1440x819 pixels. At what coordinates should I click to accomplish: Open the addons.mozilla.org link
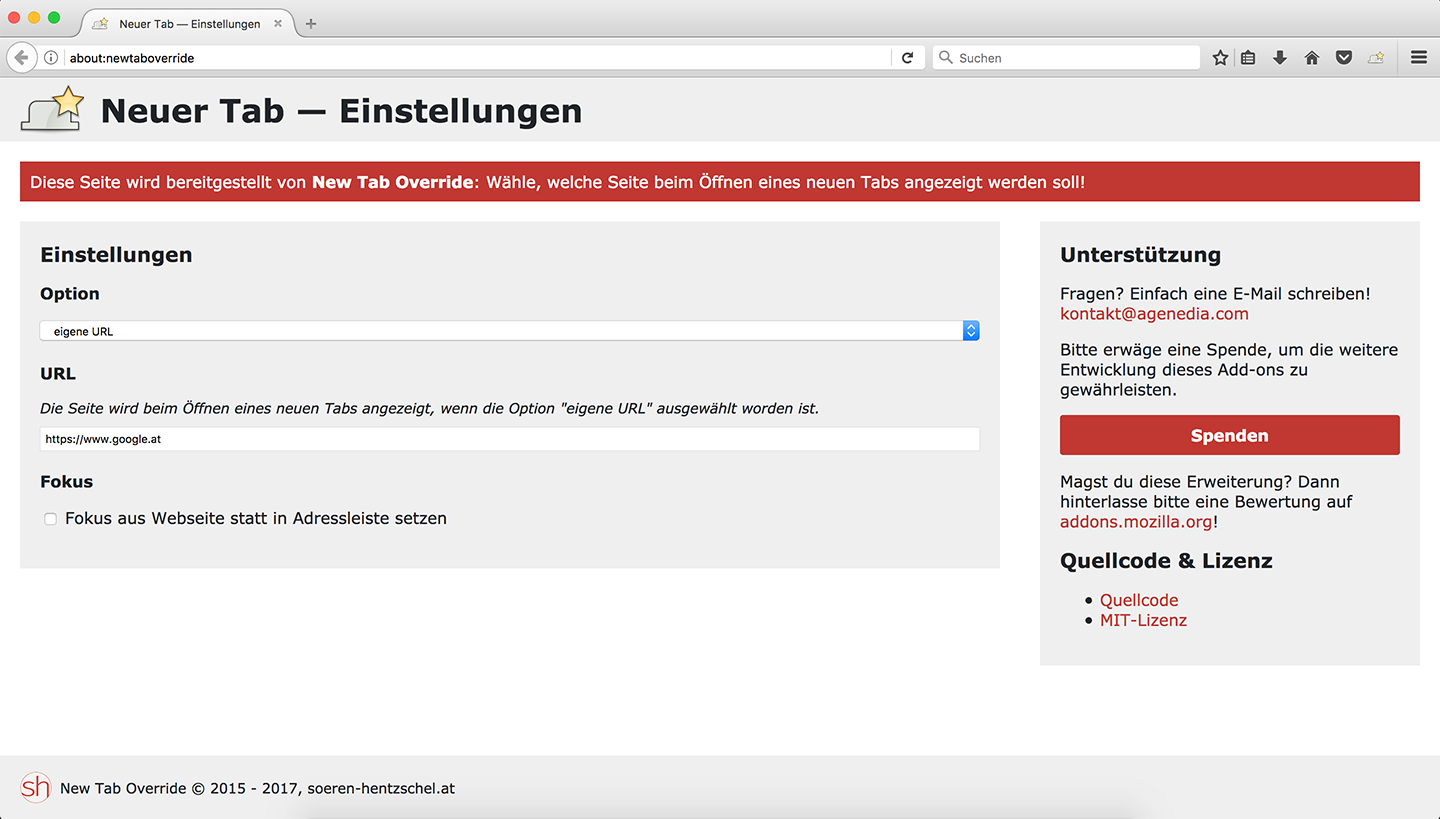click(x=1136, y=522)
